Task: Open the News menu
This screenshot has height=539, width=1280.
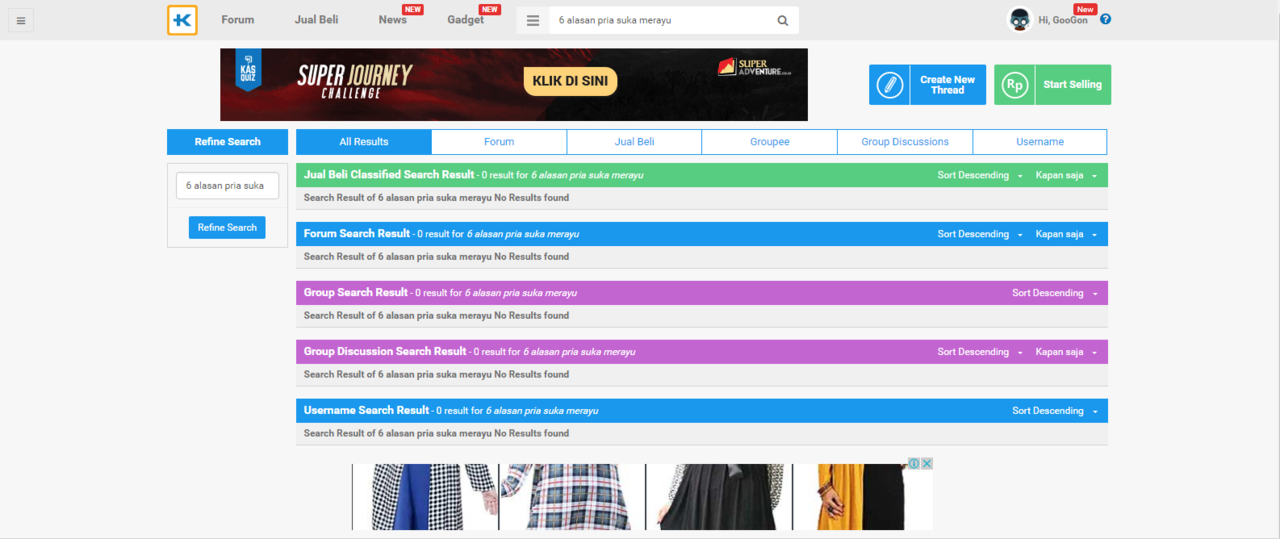Action: 393,20
